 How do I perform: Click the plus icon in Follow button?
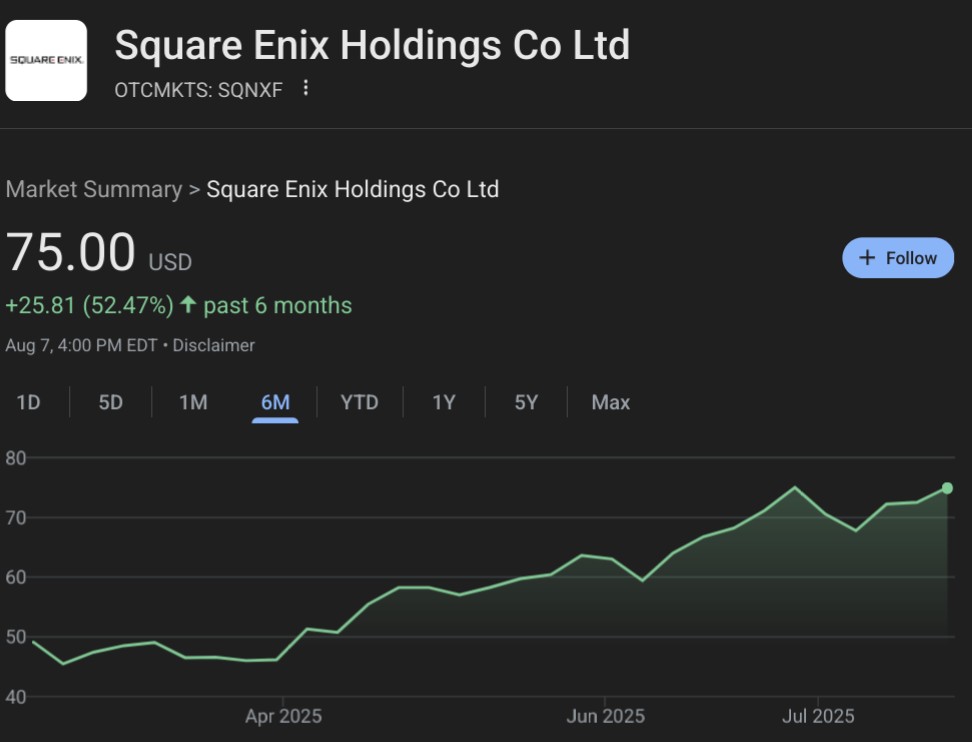tap(867, 257)
